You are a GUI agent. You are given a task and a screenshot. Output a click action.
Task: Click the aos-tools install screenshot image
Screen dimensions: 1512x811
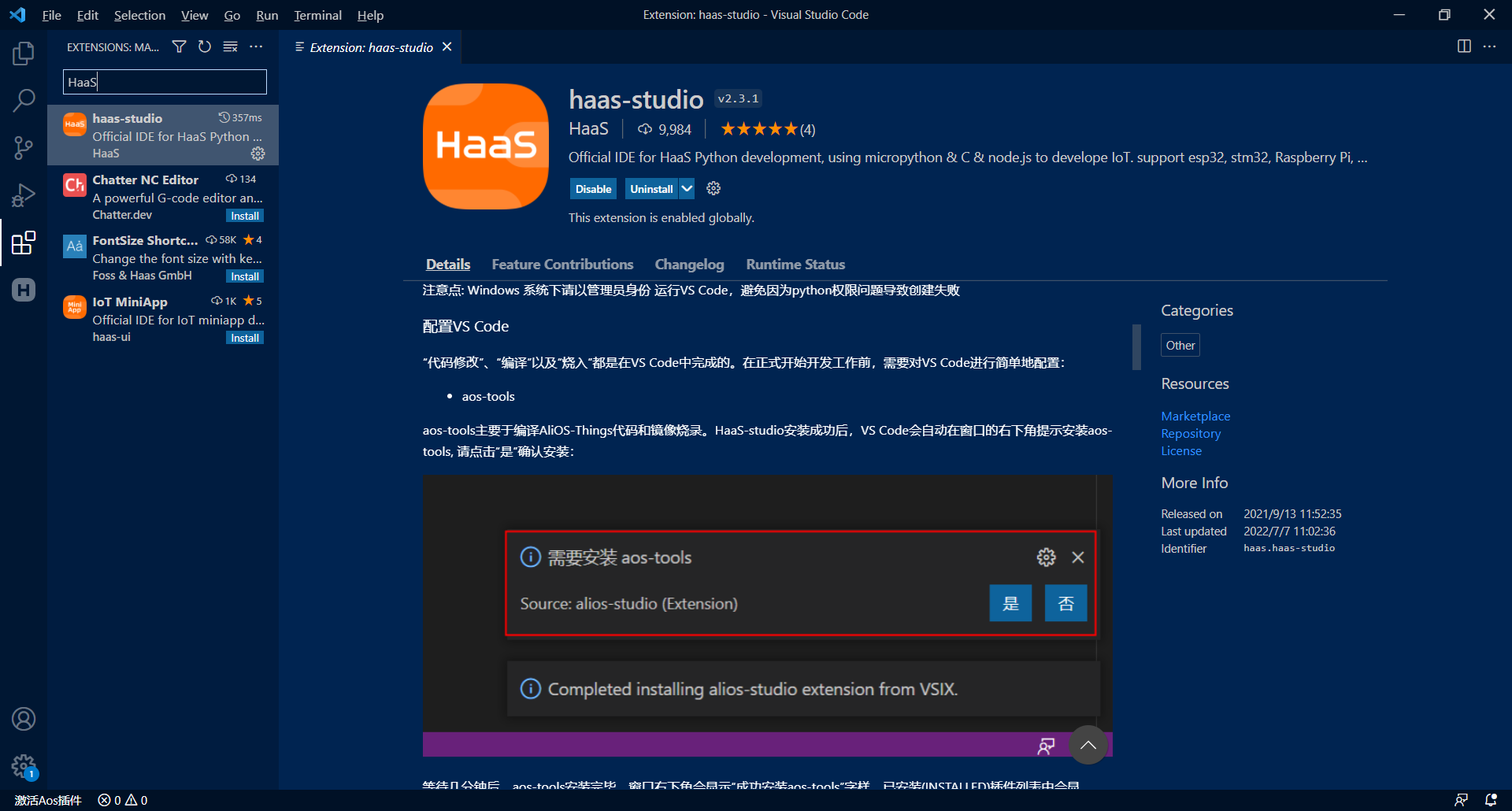click(768, 616)
